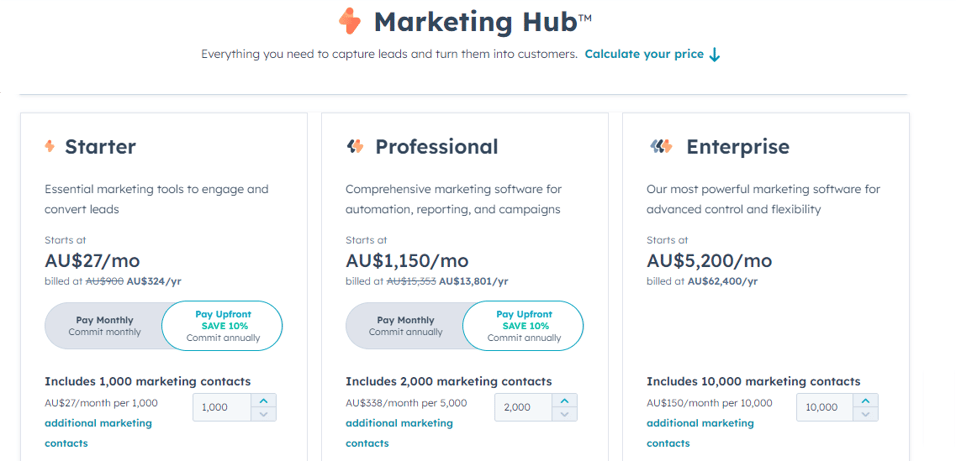The height and width of the screenshot is (461, 956).
Task: Decrease Enterprise marketing contacts with down arrow
Action: click(x=866, y=414)
